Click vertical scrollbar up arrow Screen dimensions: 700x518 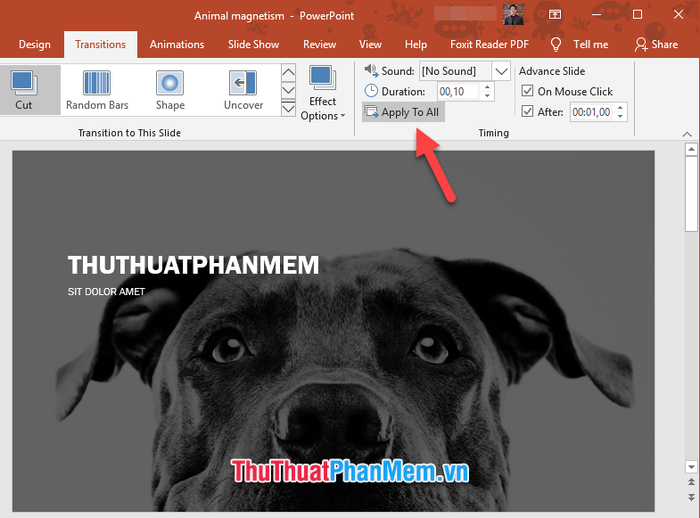(x=691, y=150)
